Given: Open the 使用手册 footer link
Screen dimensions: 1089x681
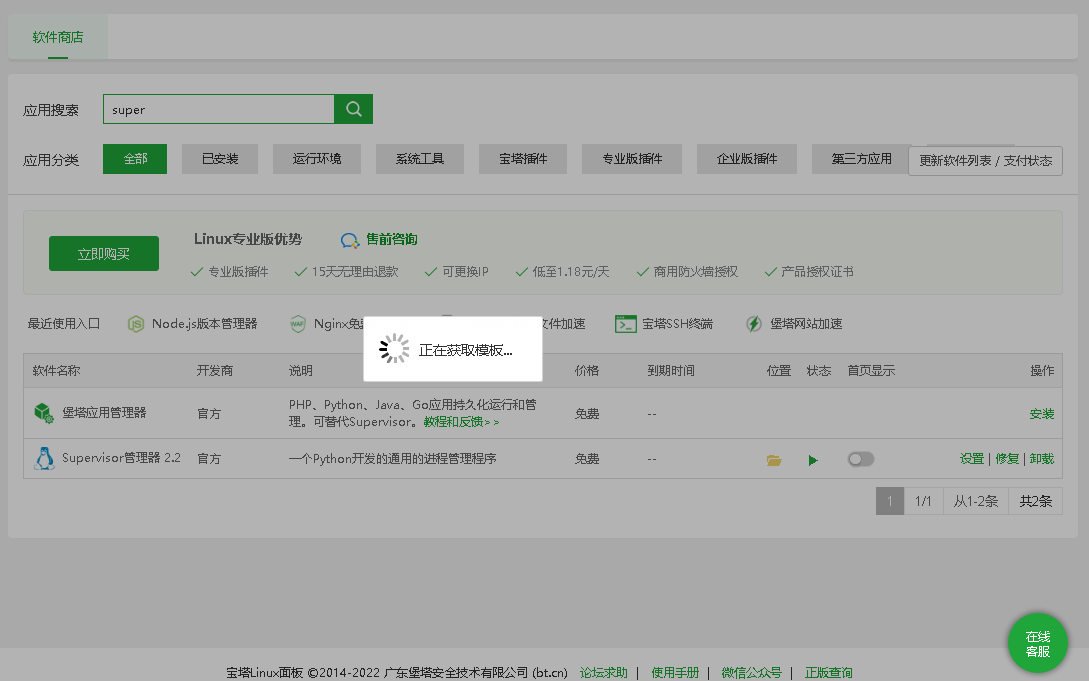Looking at the screenshot, I should (x=675, y=673).
